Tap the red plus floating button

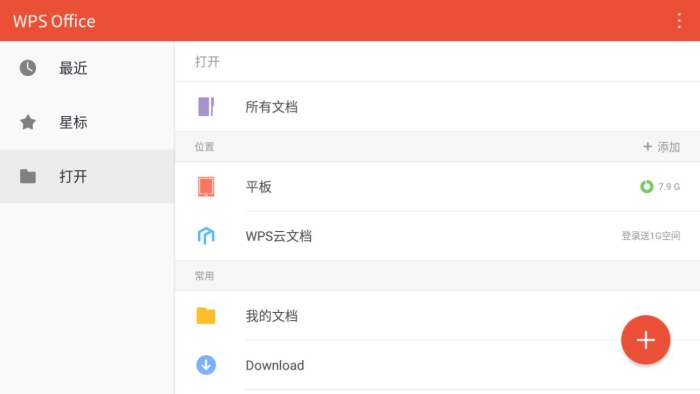[x=646, y=340]
